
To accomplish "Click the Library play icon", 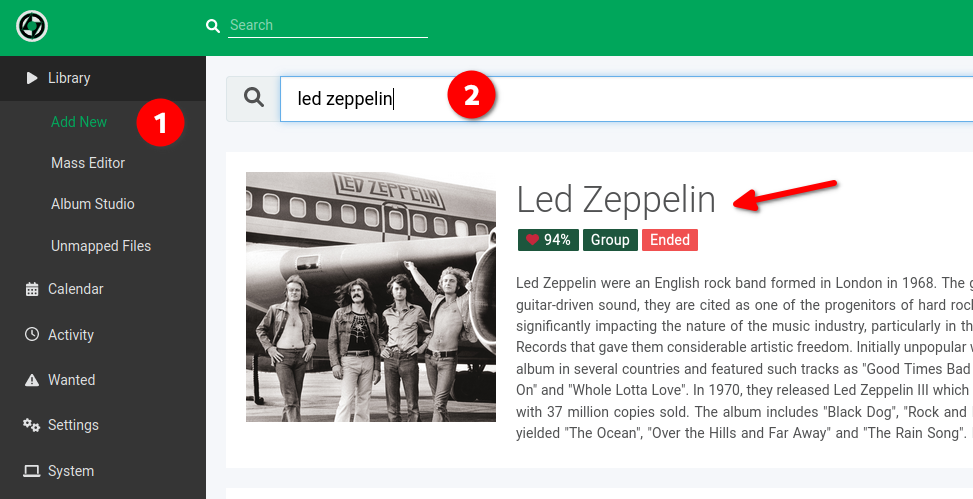I will pyautogui.click(x=32, y=78).
